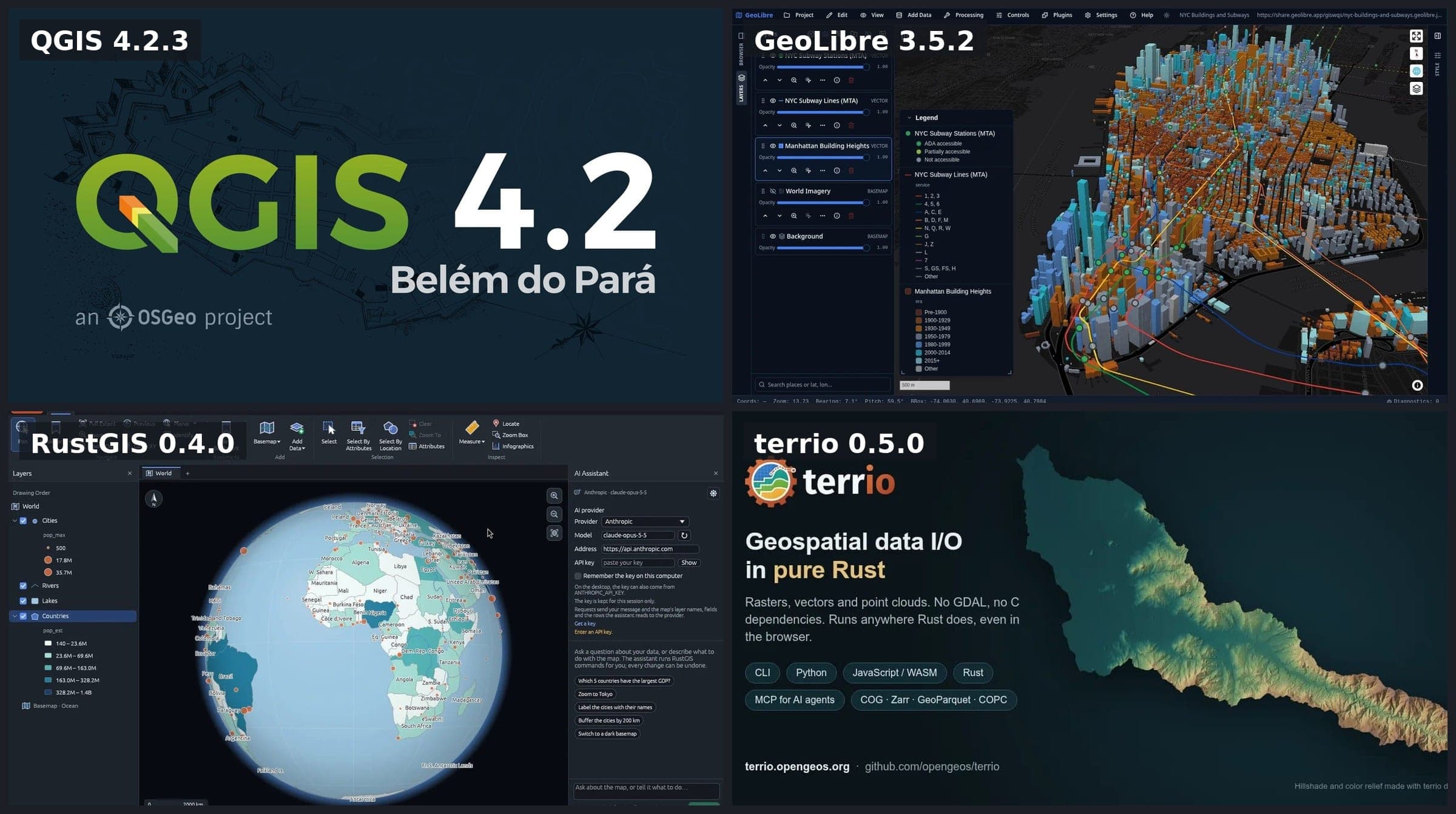Open more options for Manhattan Building Heights
The height and width of the screenshot is (814, 1456).
click(x=822, y=171)
